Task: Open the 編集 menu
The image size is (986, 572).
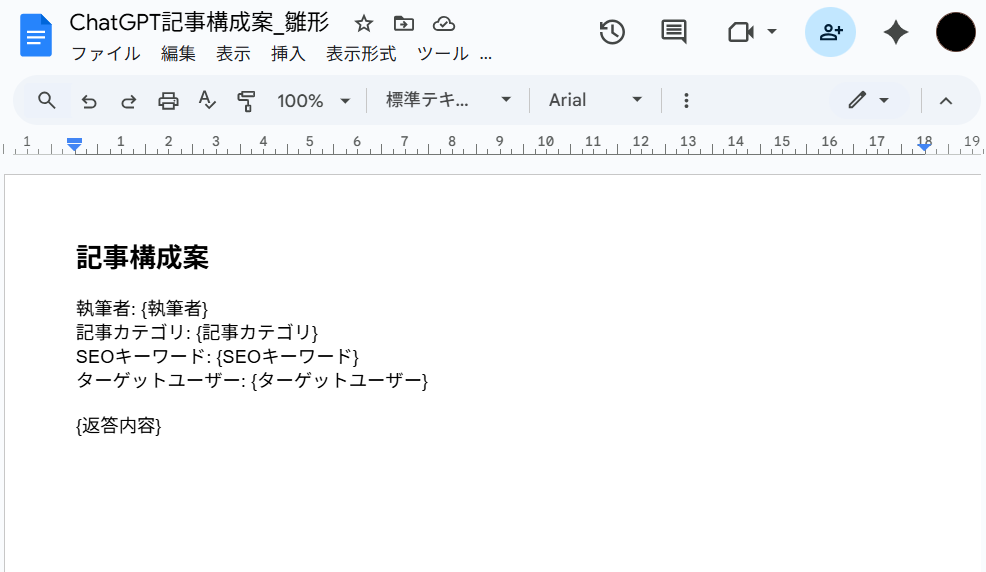Action: [x=178, y=54]
